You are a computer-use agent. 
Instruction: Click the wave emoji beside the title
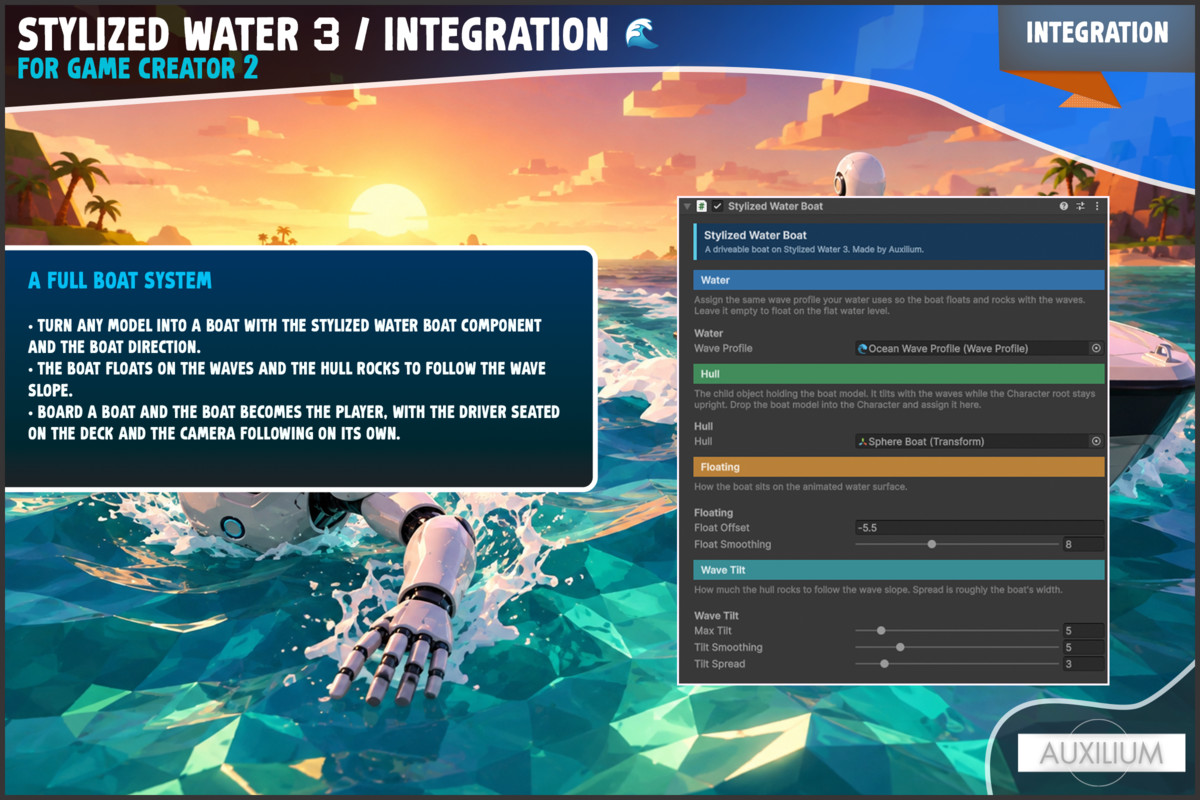tap(641, 33)
